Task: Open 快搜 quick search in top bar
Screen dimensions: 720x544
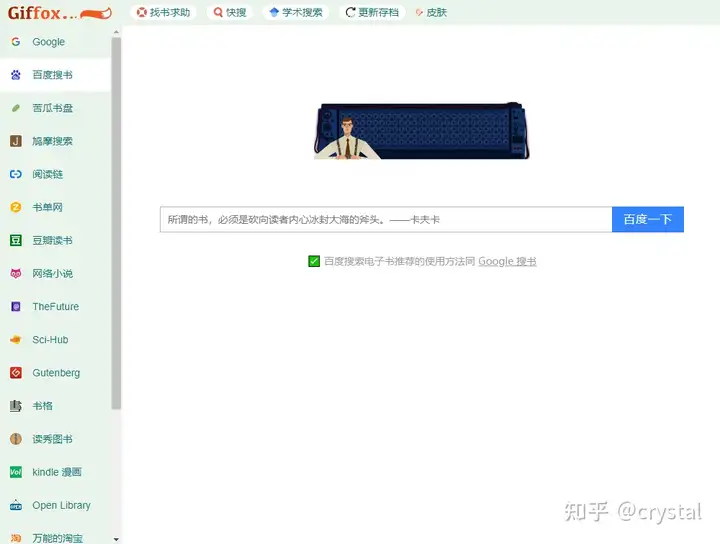Action: [231, 12]
